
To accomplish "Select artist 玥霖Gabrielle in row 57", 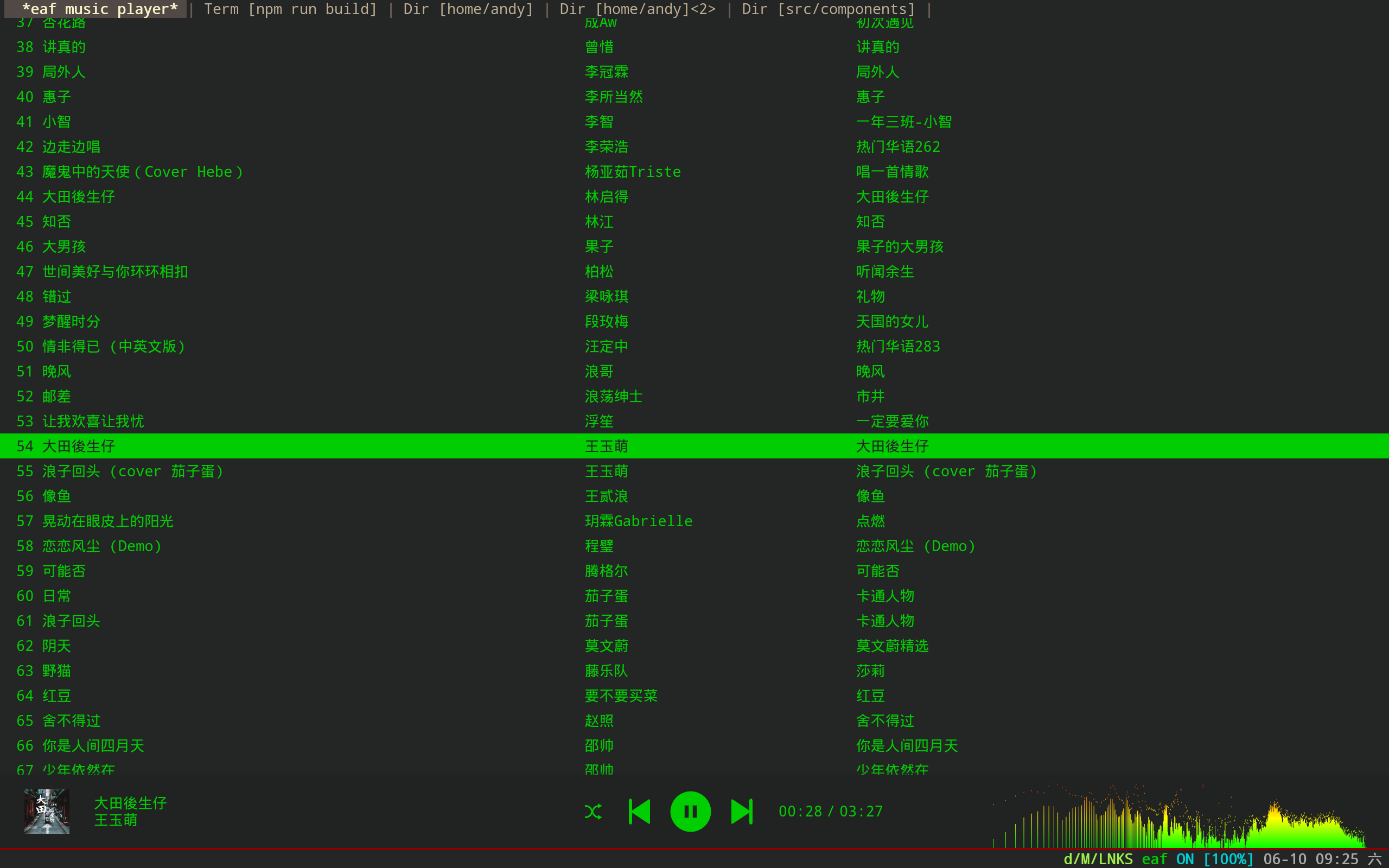I will tap(638, 521).
